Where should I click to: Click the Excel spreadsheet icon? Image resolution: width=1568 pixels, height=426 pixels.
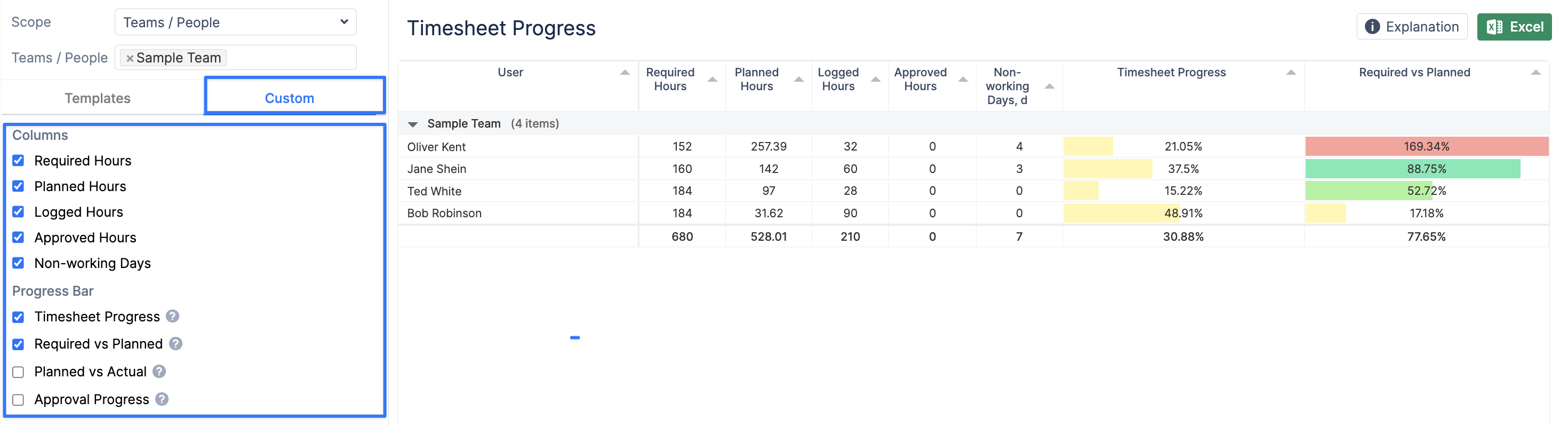click(x=1494, y=27)
